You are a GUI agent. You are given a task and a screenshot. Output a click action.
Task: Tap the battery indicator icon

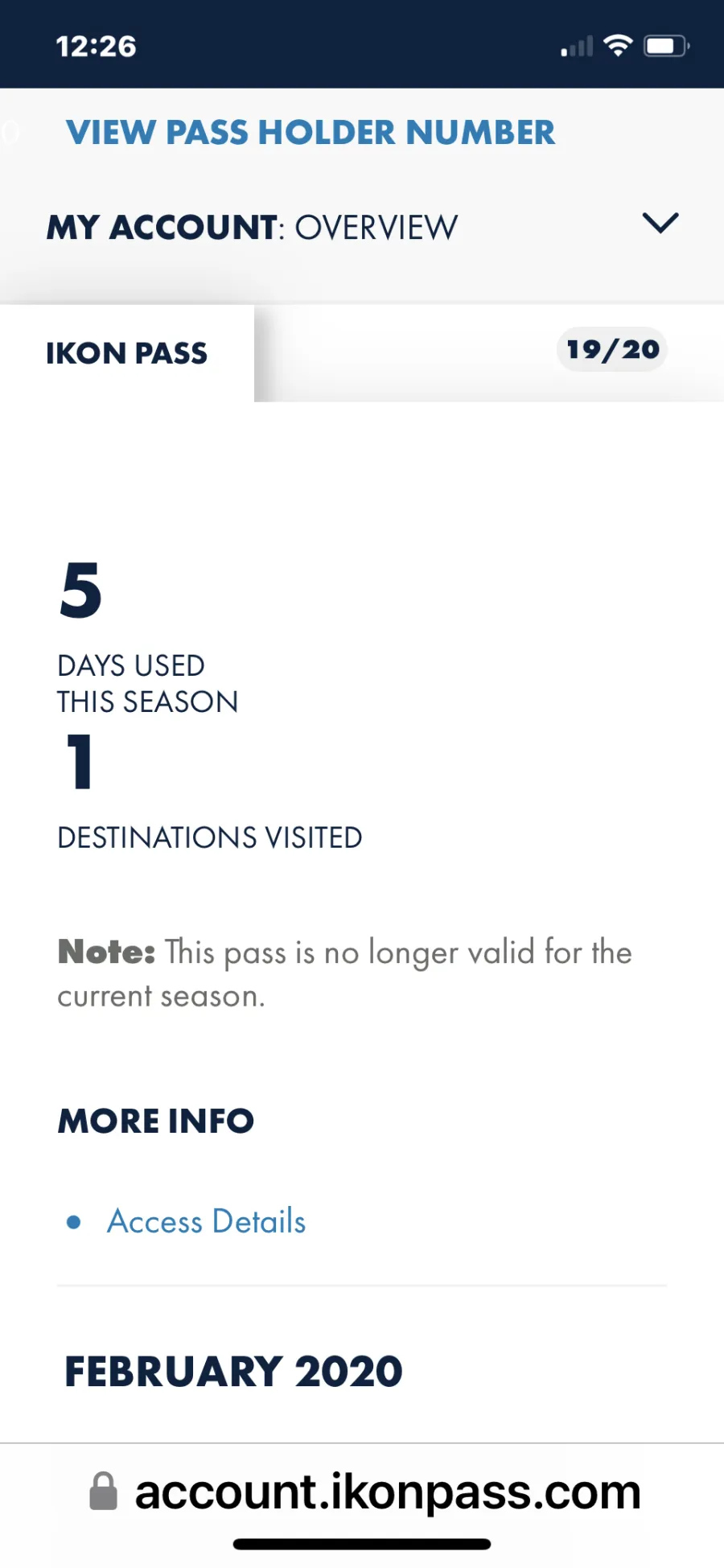click(666, 46)
